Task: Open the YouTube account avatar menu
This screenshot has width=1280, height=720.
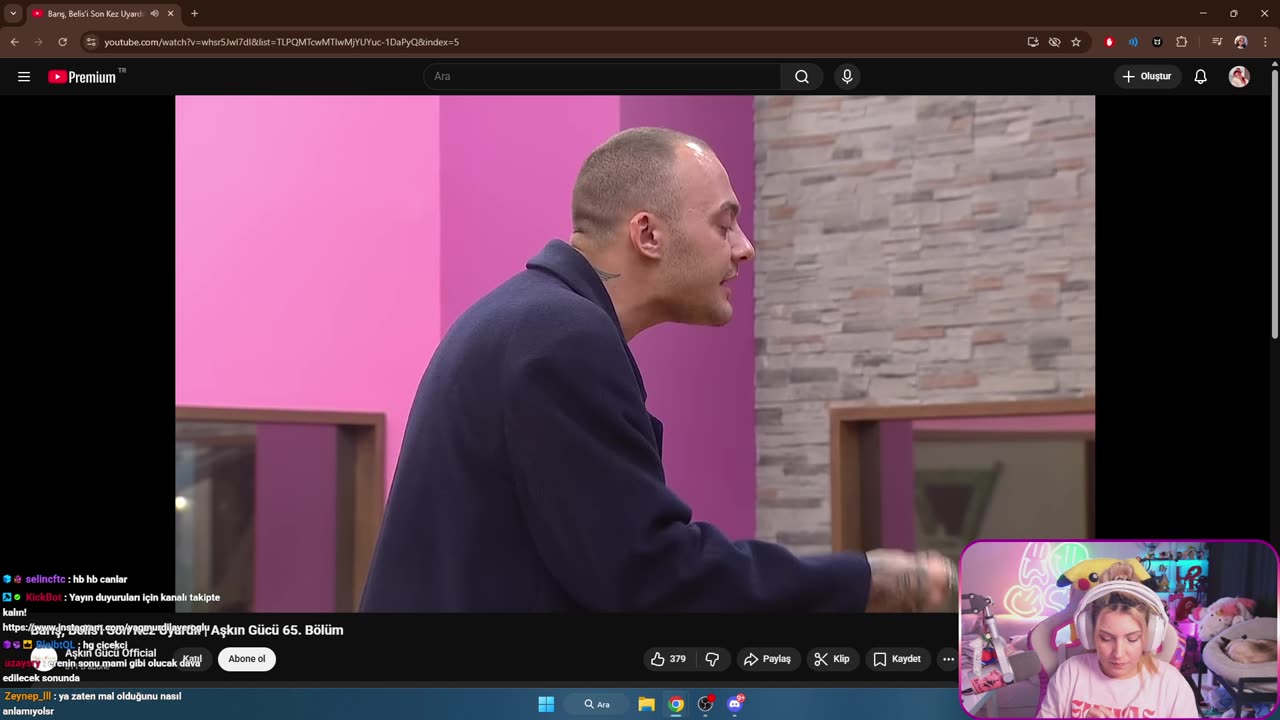Action: pyautogui.click(x=1239, y=77)
